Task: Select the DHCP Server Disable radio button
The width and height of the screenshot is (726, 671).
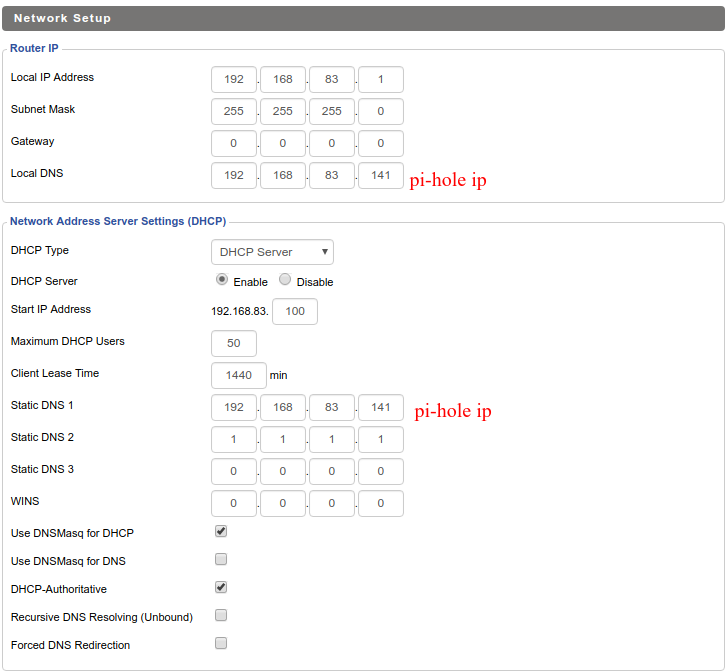Action: coord(285,281)
